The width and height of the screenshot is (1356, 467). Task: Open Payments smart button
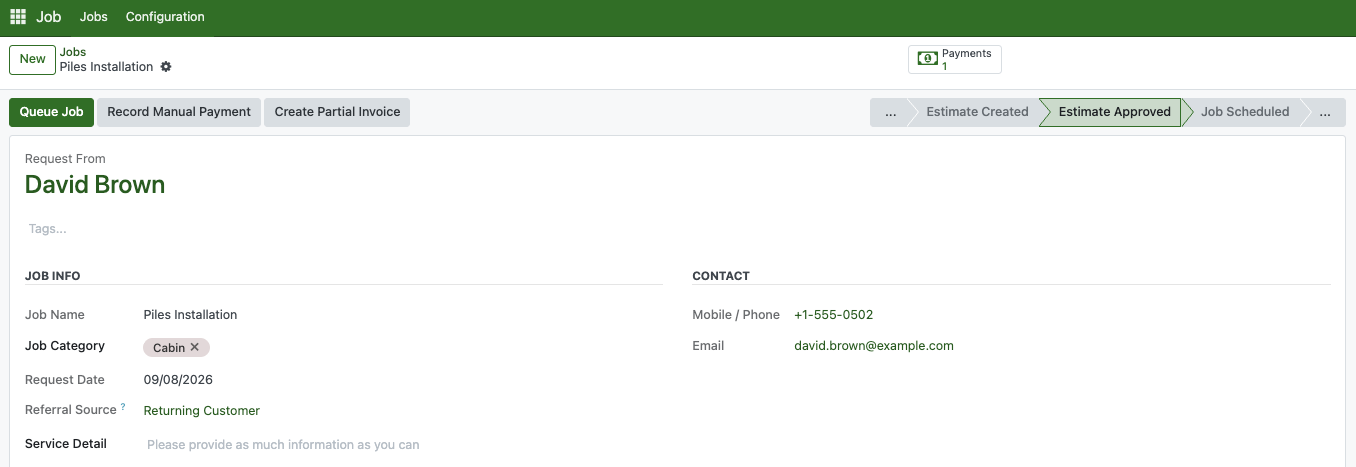click(x=955, y=59)
